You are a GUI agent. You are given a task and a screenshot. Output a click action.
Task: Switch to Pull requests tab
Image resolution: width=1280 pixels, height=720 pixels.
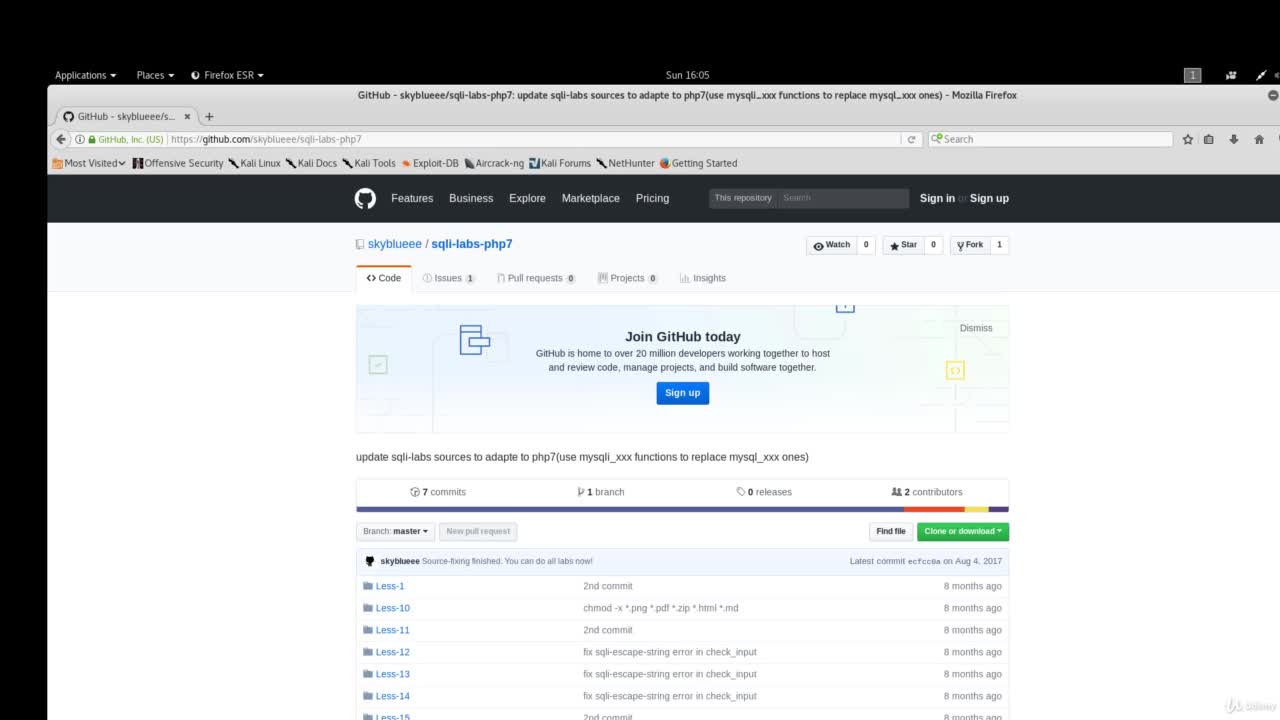(535, 278)
